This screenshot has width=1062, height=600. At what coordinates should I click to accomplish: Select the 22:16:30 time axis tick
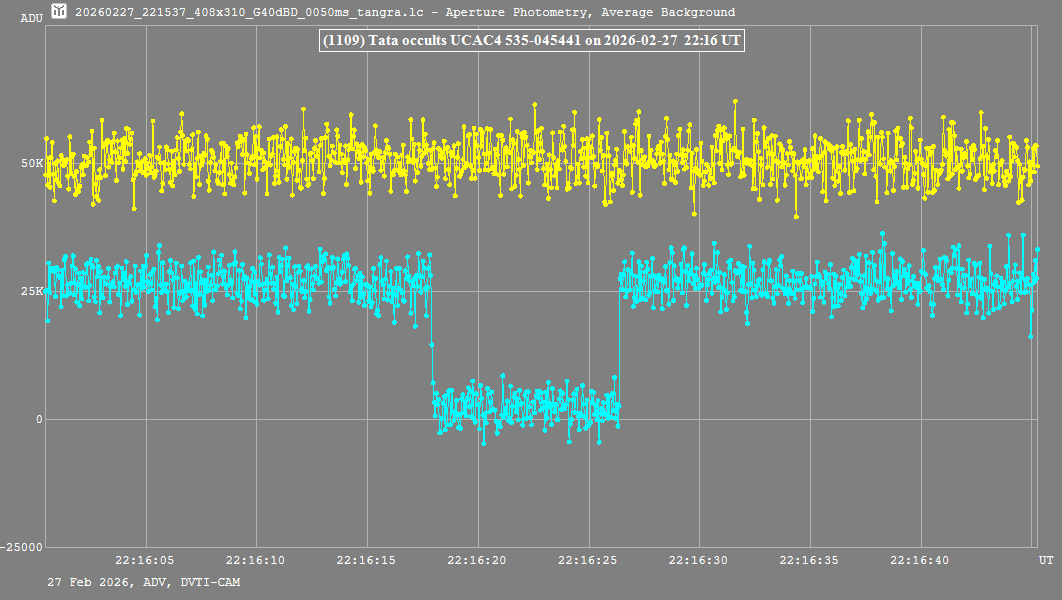click(698, 561)
